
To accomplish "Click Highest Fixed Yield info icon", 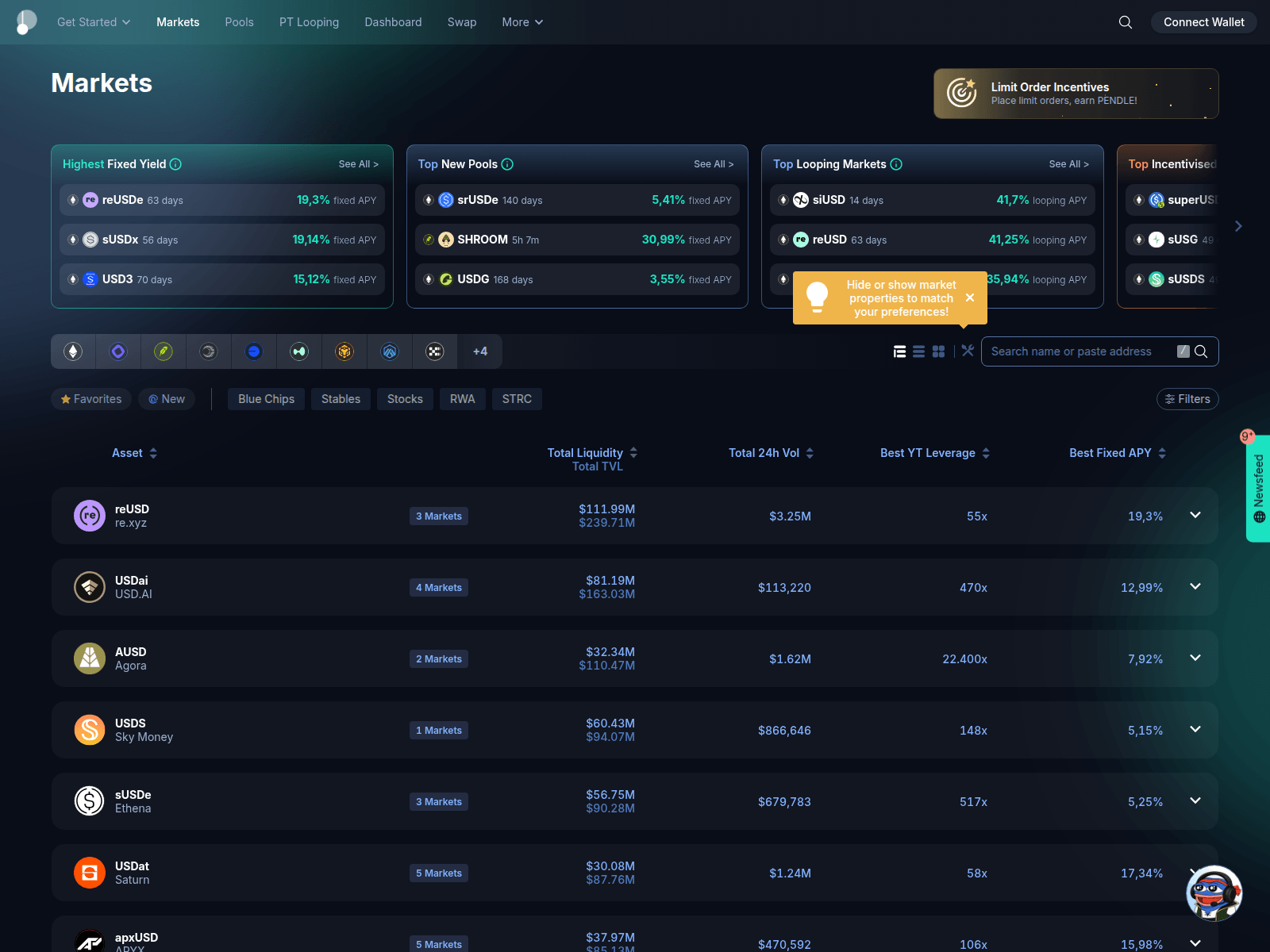I will (x=175, y=164).
